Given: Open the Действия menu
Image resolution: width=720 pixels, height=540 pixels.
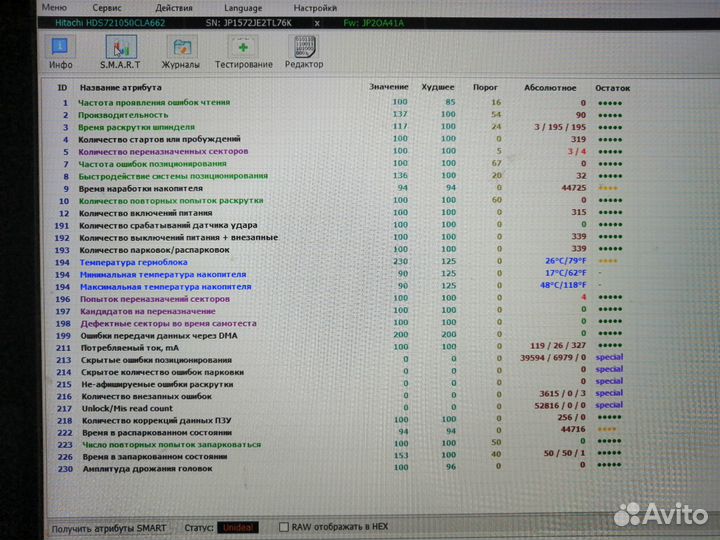Looking at the screenshot, I should click(174, 6).
